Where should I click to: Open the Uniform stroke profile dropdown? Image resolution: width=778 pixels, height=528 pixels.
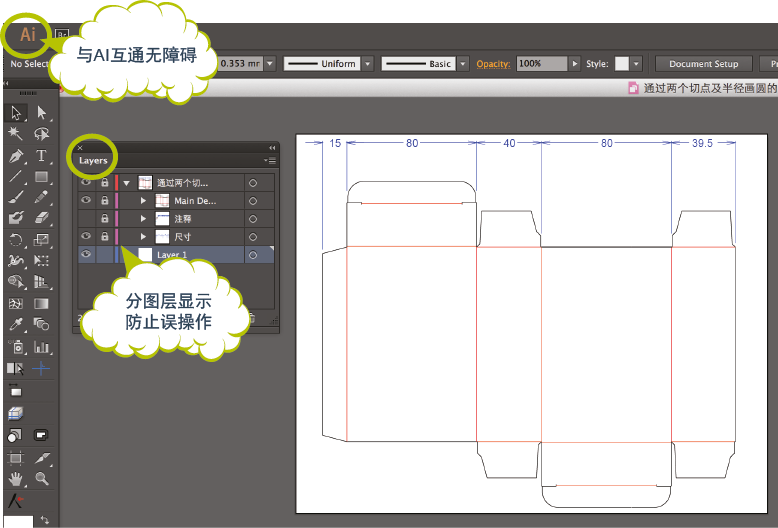tap(367, 64)
